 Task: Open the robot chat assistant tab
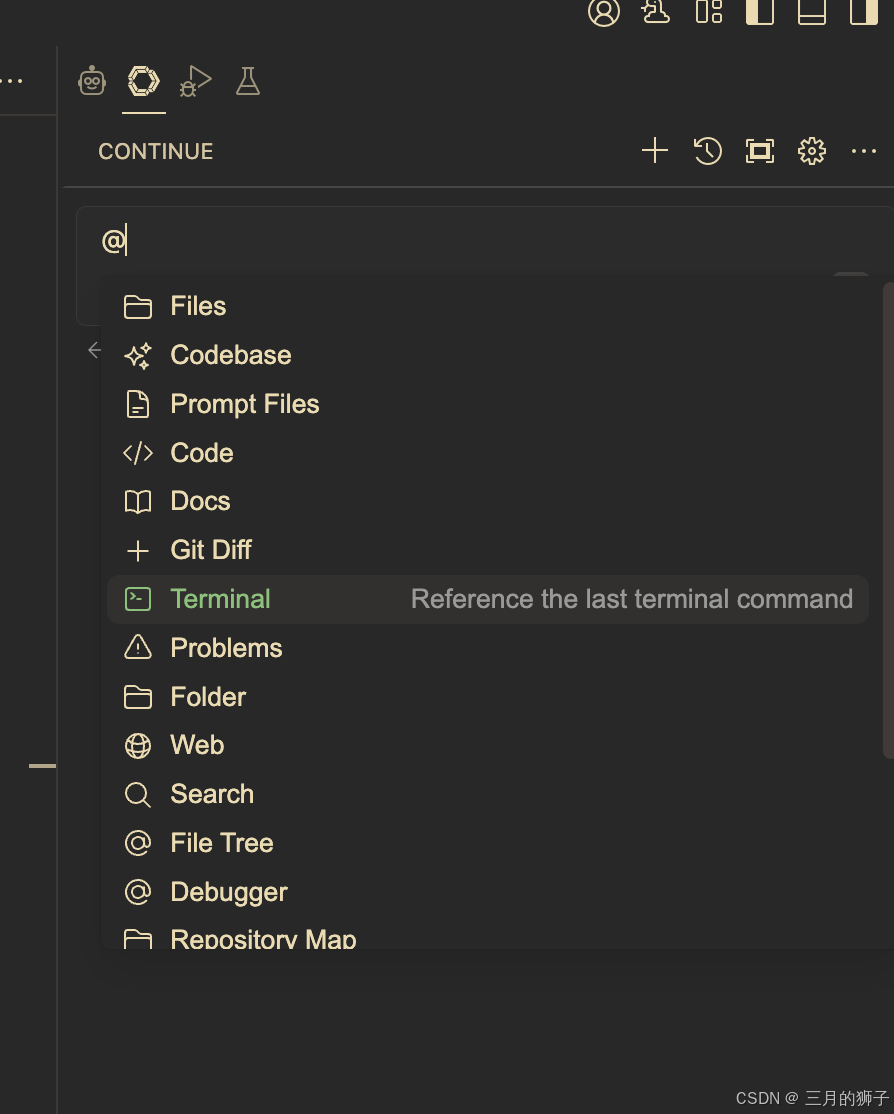tap(92, 81)
